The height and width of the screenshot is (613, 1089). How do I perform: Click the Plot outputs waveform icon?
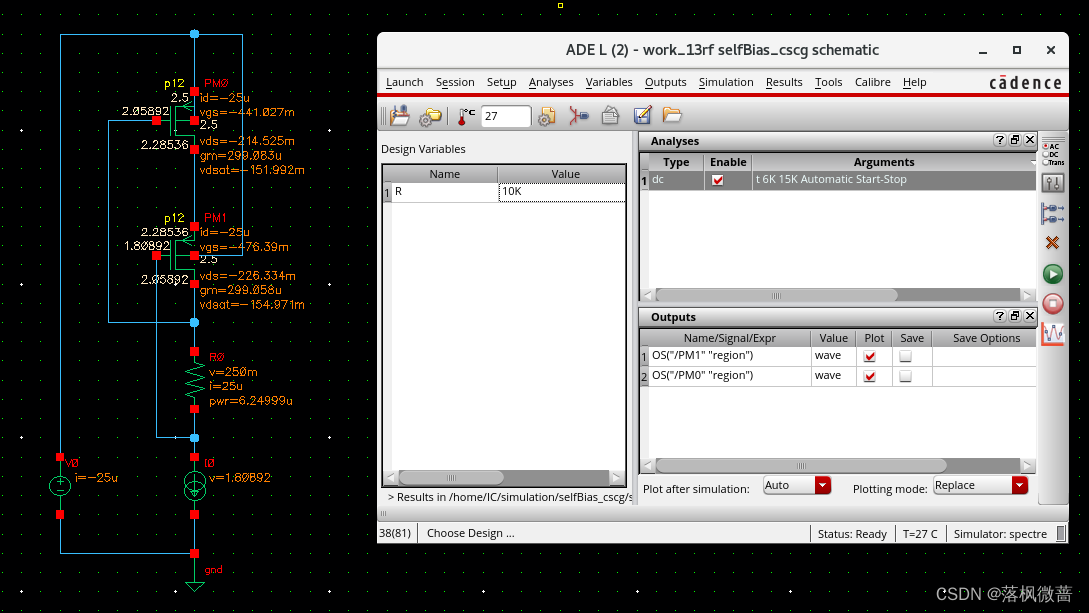[1052, 334]
